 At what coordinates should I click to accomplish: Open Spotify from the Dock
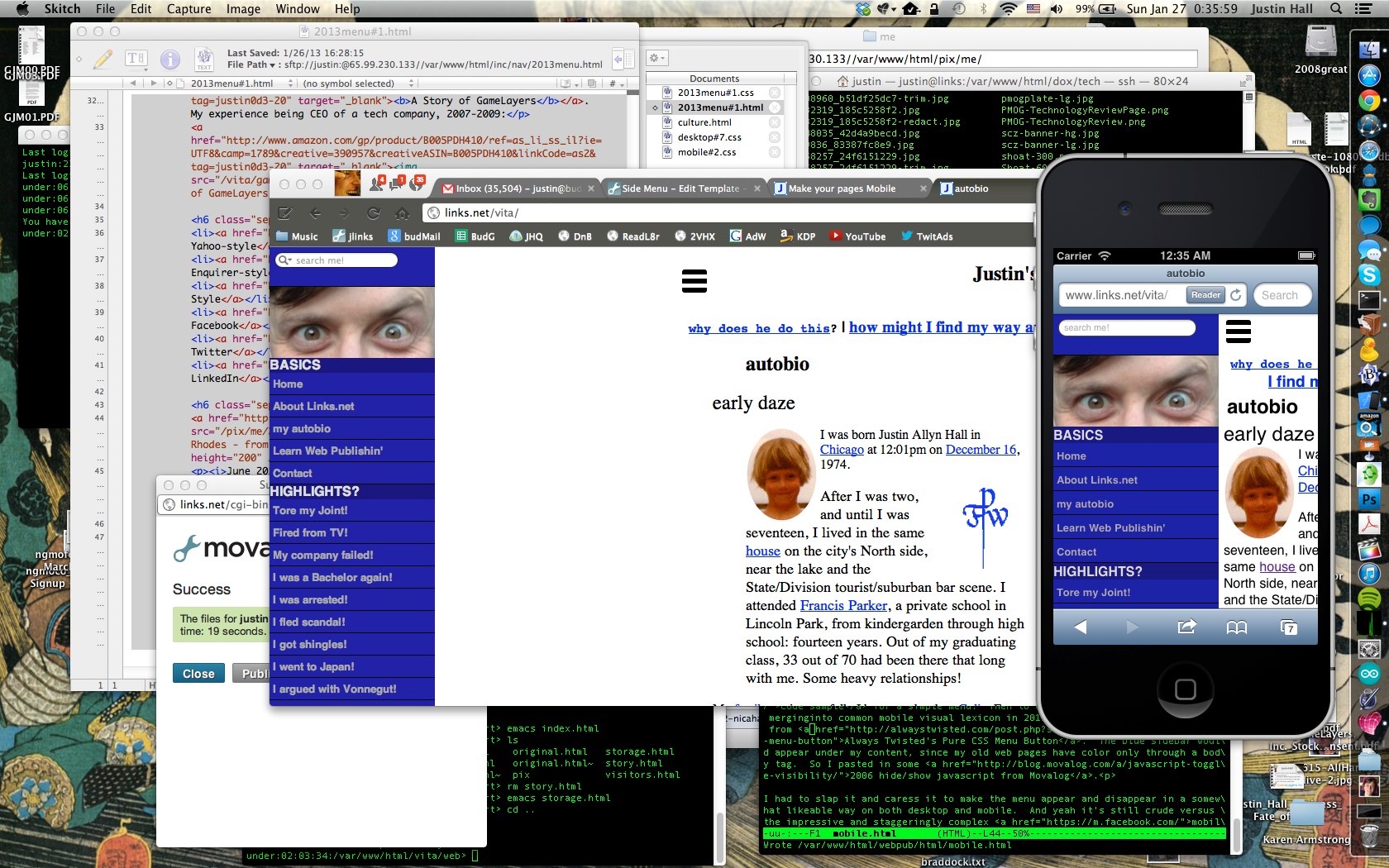coord(1369,599)
